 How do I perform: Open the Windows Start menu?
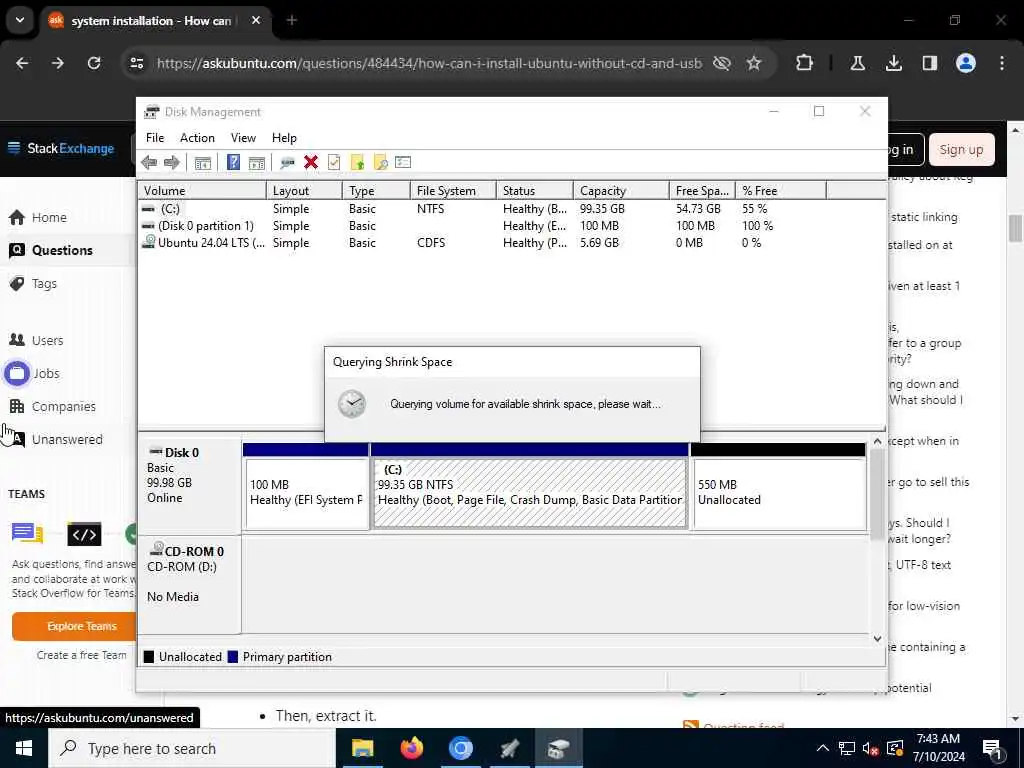24,748
